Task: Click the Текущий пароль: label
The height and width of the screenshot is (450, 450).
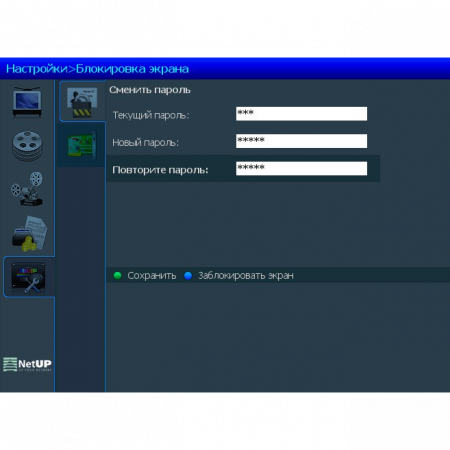Action: tap(151, 115)
